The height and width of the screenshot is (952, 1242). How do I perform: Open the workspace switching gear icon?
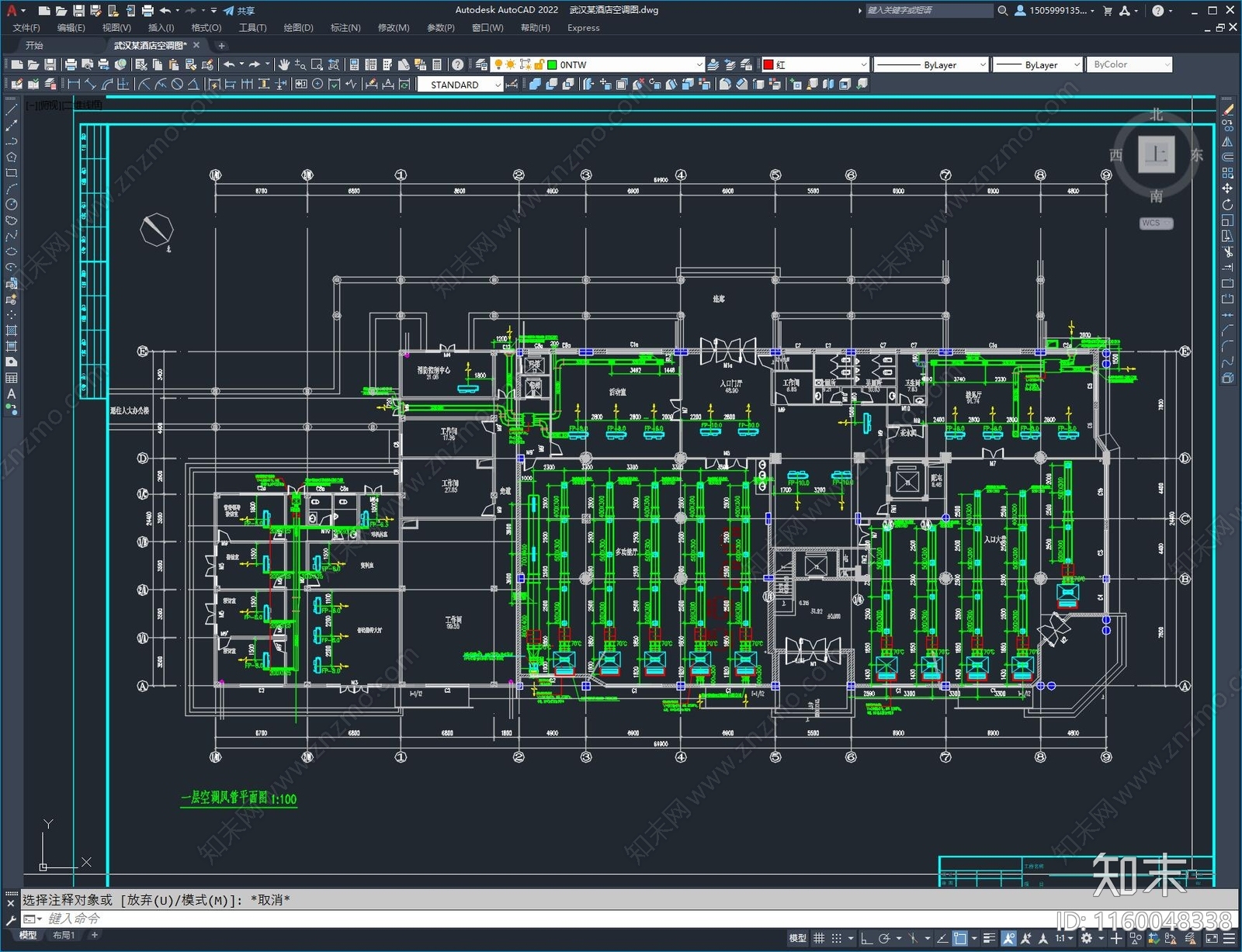pyautogui.click(x=1087, y=938)
